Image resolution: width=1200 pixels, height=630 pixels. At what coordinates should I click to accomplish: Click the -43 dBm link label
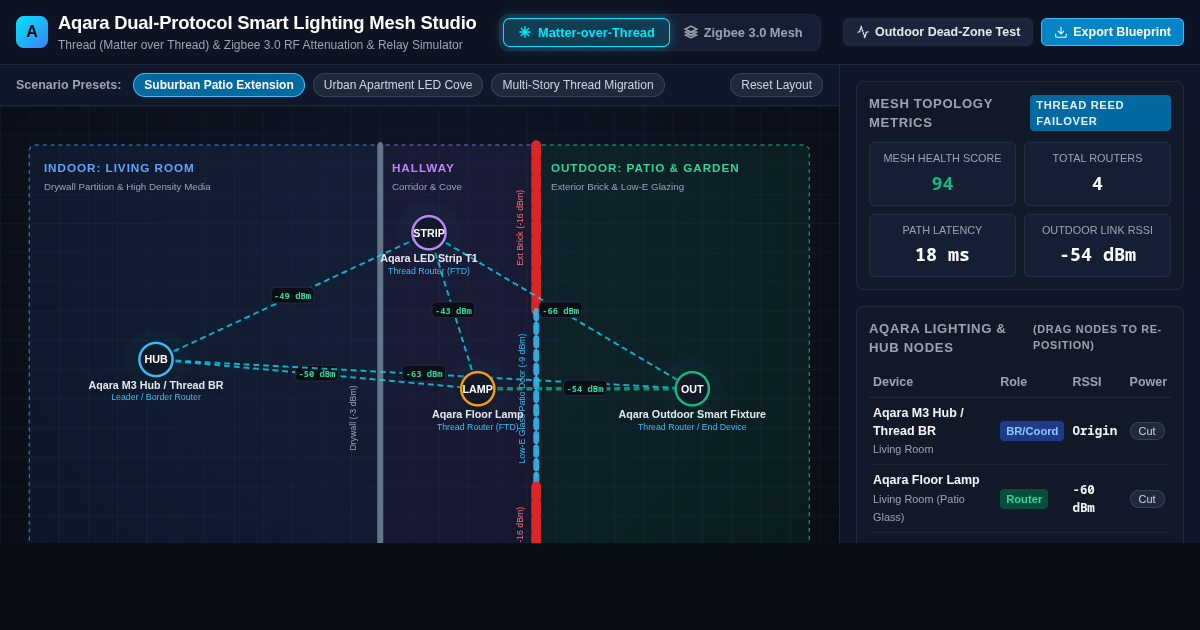click(x=453, y=311)
